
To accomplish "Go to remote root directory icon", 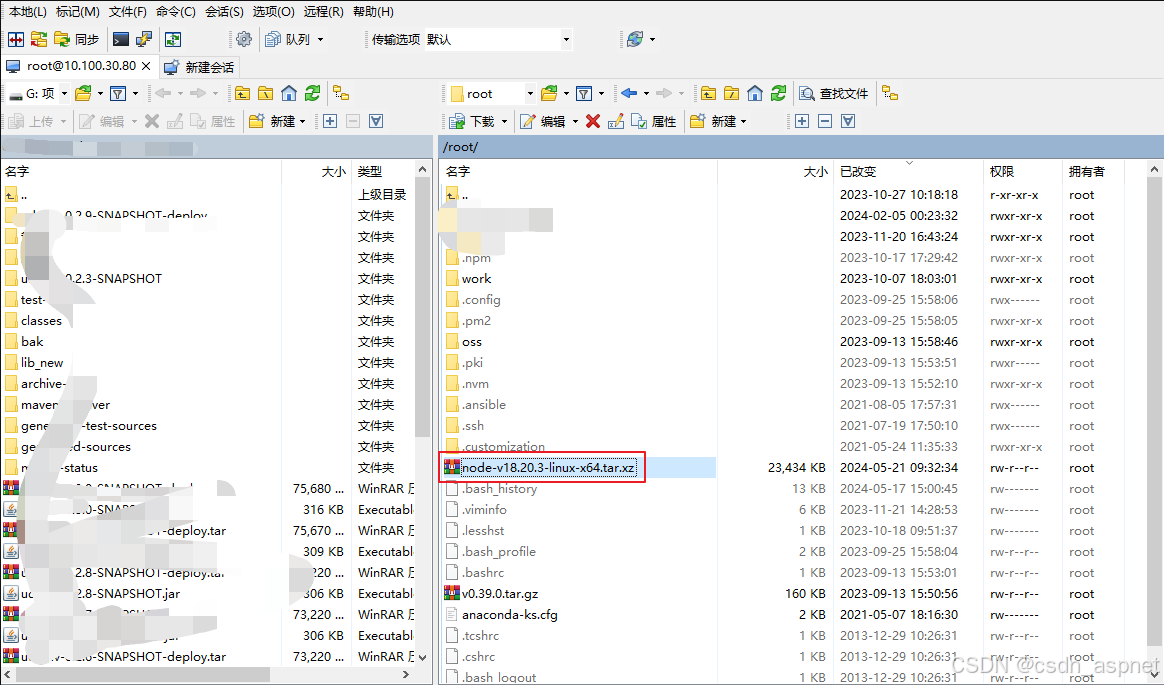I will 731,94.
